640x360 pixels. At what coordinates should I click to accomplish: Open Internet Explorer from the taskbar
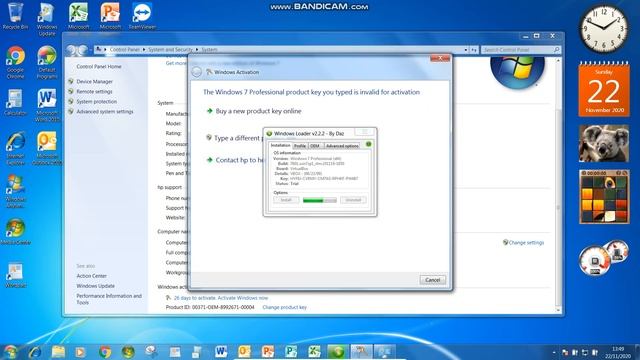[35, 352]
